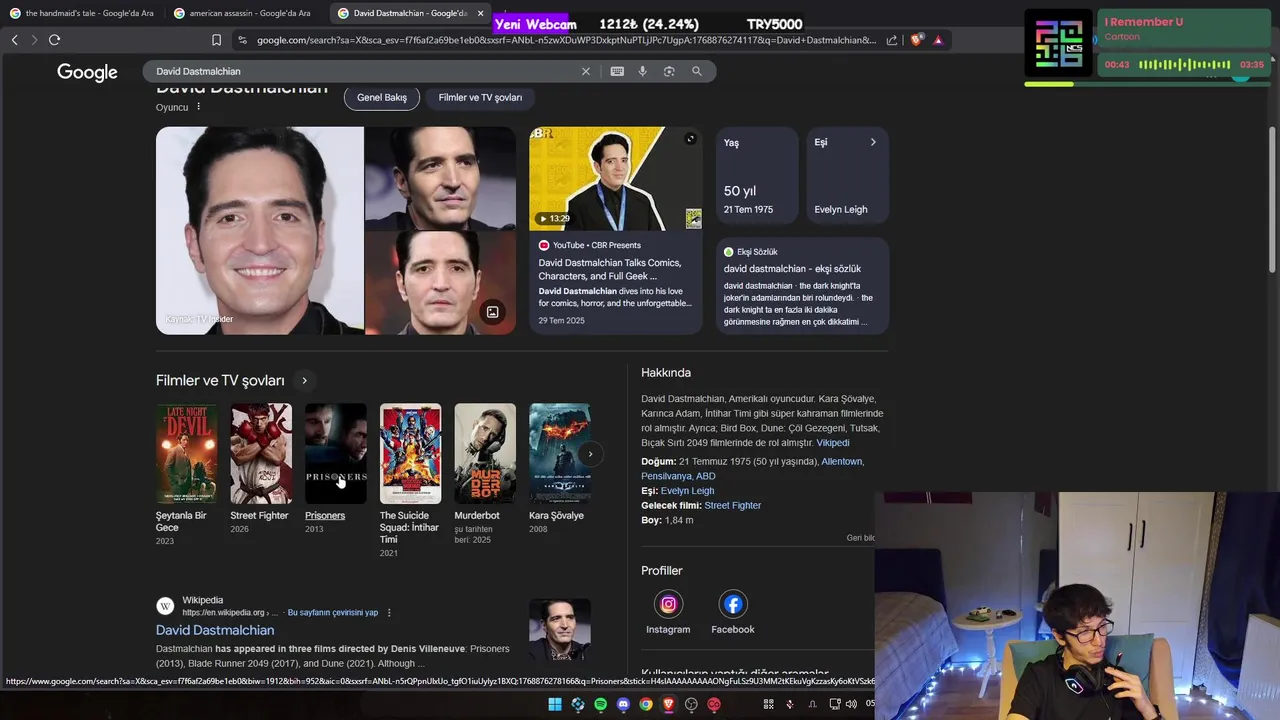Image resolution: width=1280 pixels, height=720 pixels.
Task: Open the Street Fighter 2026 poster
Action: click(x=261, y=453)
